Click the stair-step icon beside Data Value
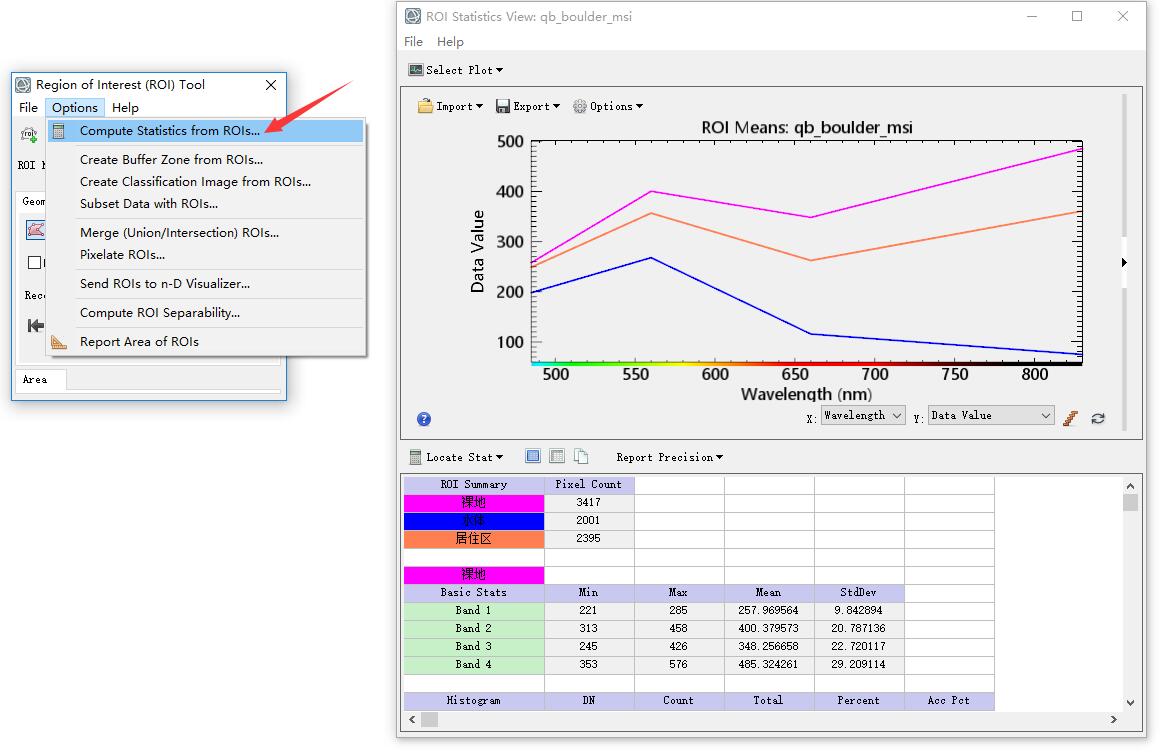The image size is (1162, 755). pos(1071,418)
